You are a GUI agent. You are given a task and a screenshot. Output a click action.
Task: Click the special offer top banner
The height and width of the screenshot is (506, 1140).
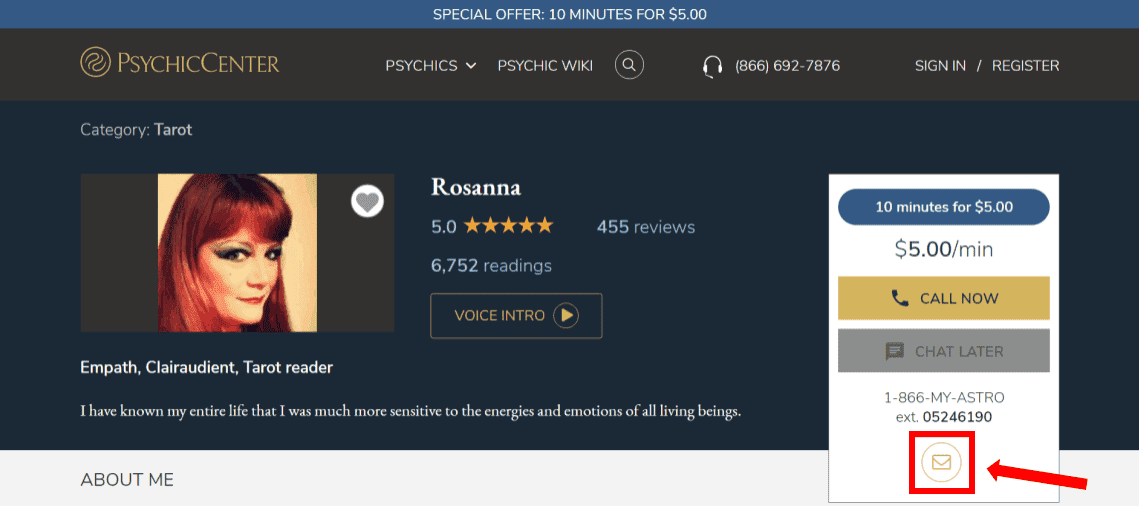pos(570,14)
